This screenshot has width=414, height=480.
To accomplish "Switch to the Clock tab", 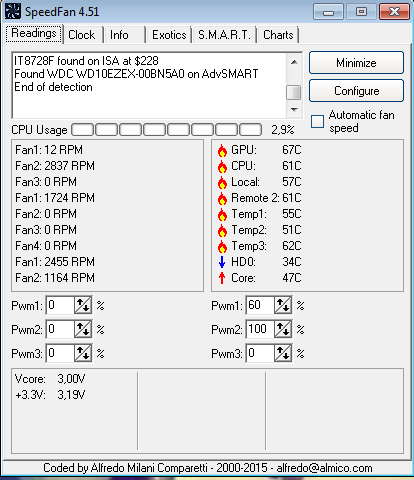I will click(x=82, y=35).
